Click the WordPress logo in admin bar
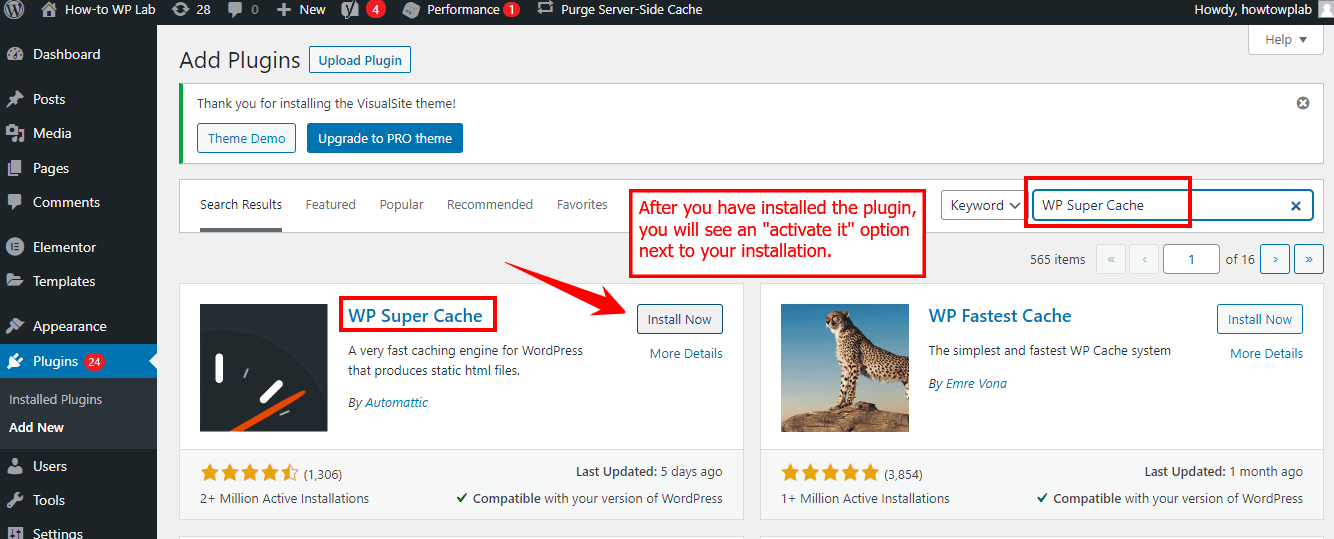1334x539 pixels. coord(15,10)
